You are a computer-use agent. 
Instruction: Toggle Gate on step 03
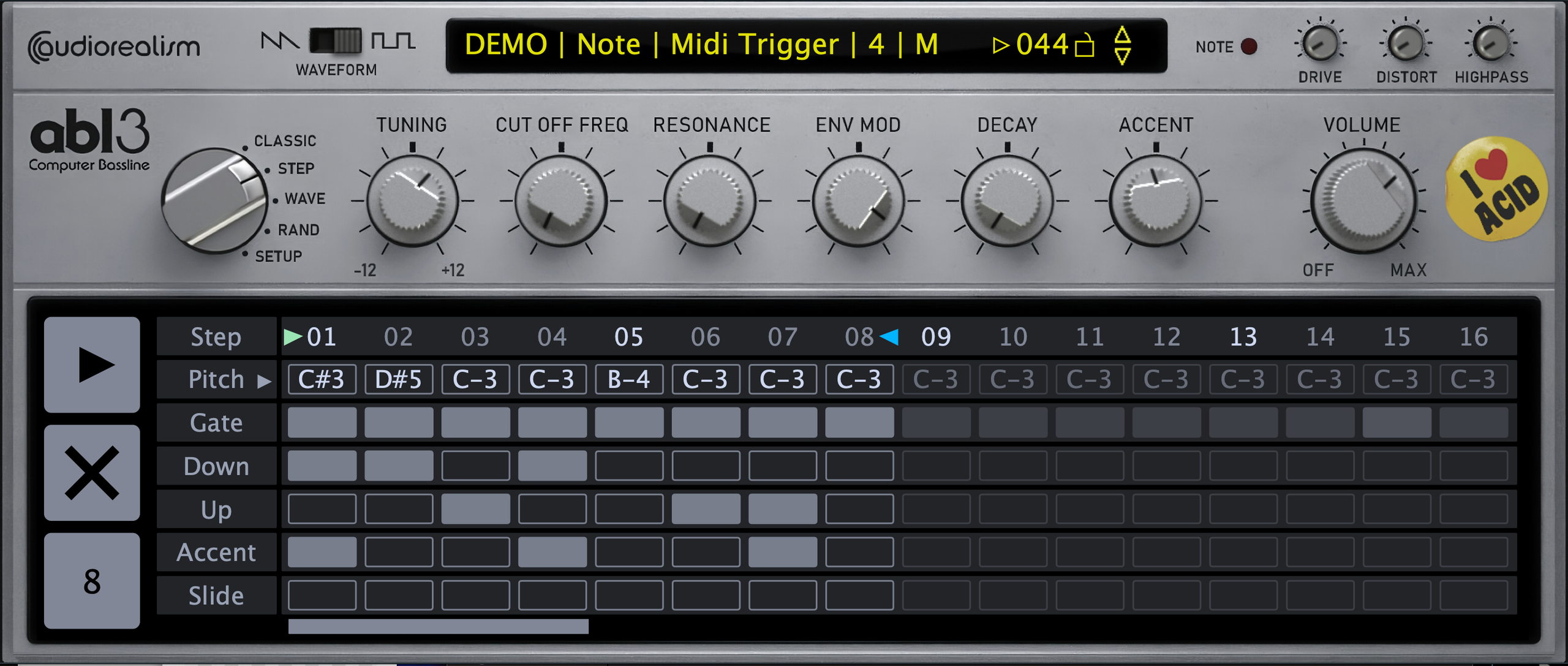click(475, 422)
